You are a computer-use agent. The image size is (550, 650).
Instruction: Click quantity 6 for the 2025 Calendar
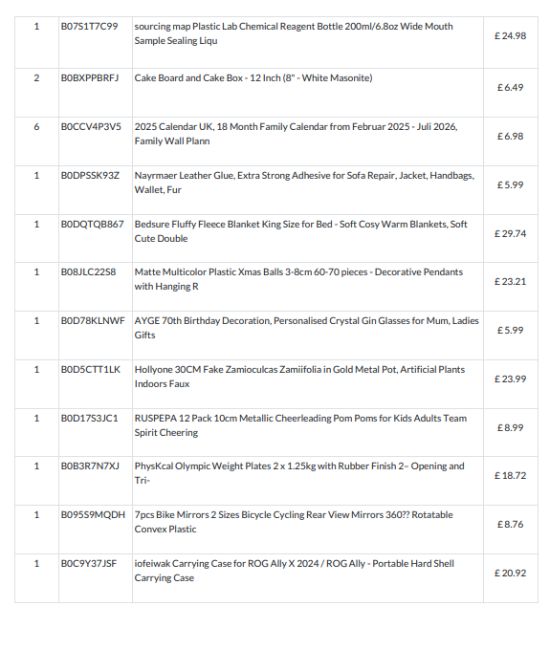(x=36, y=127)
